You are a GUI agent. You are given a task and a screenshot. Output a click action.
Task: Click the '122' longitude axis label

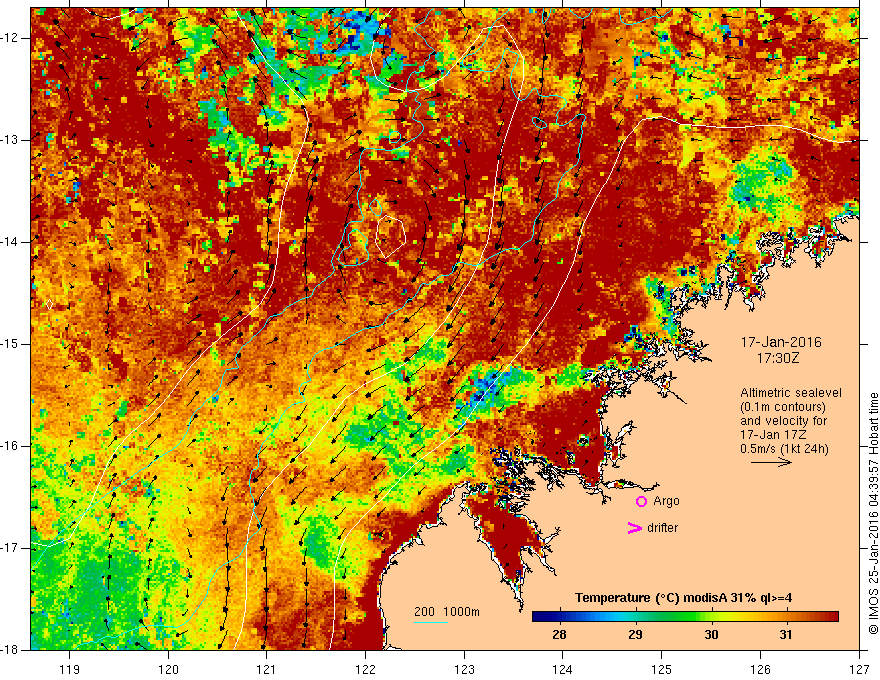(x=365, y=669)
